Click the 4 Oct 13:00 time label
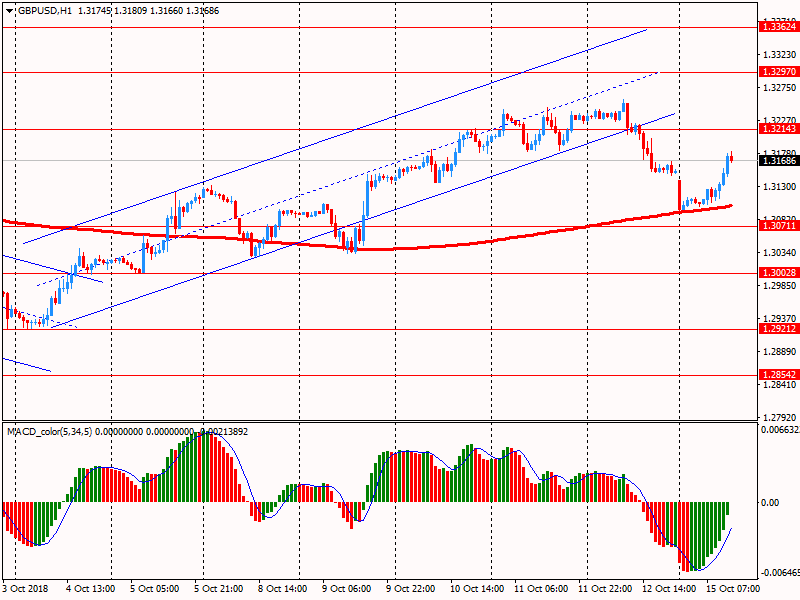The width and height of the screenshot is (800, 600). (x=91, y=588)
